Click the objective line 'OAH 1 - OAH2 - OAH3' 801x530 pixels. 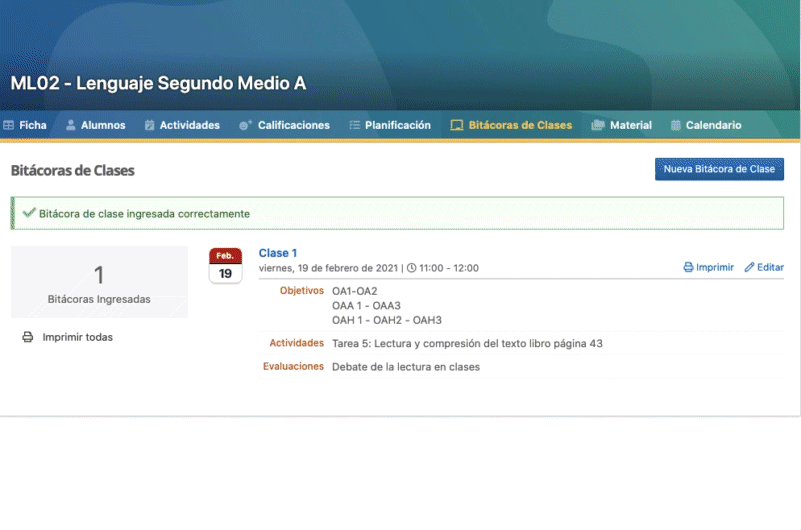coord(387,320)
